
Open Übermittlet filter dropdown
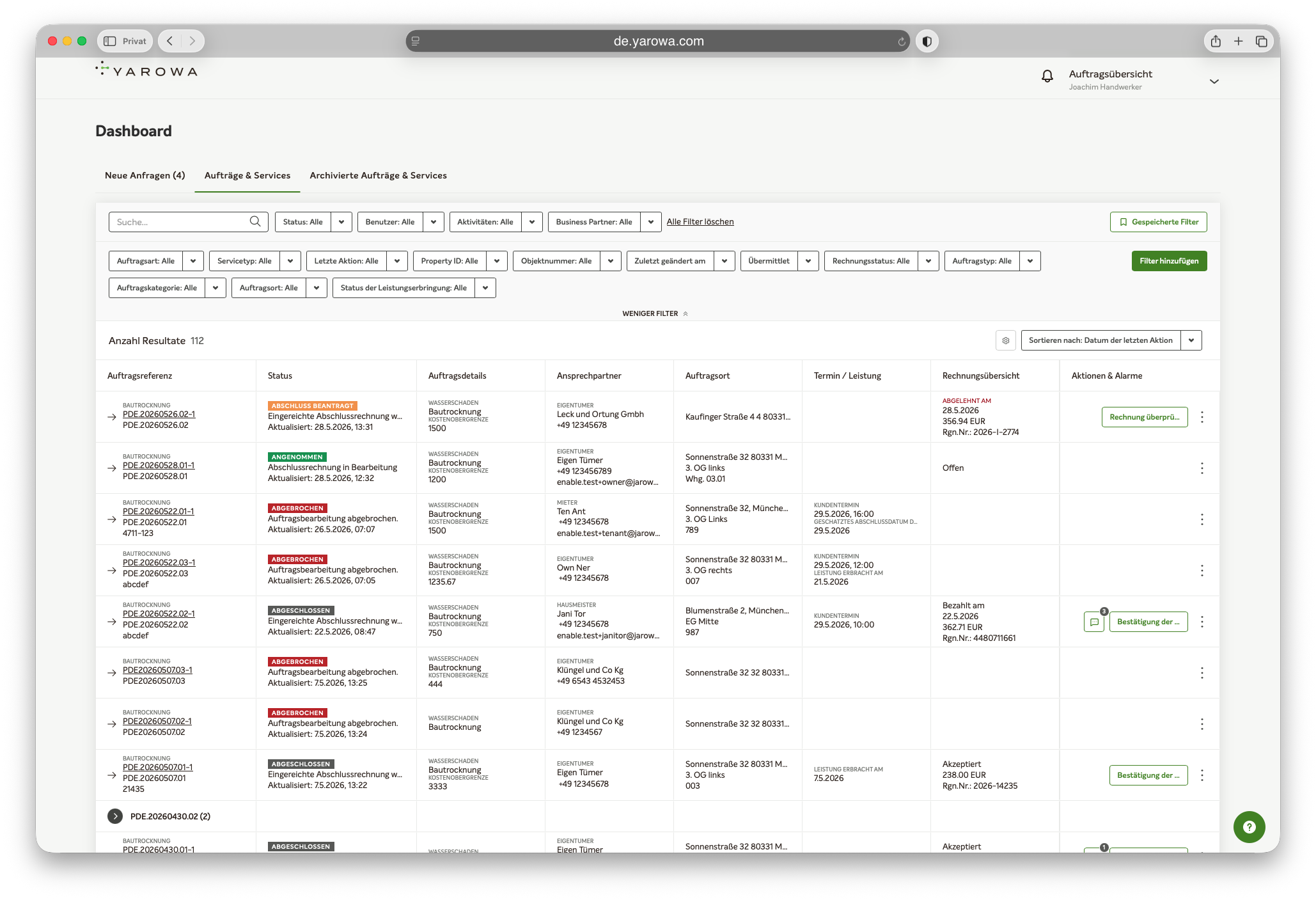tap(779, 261)
